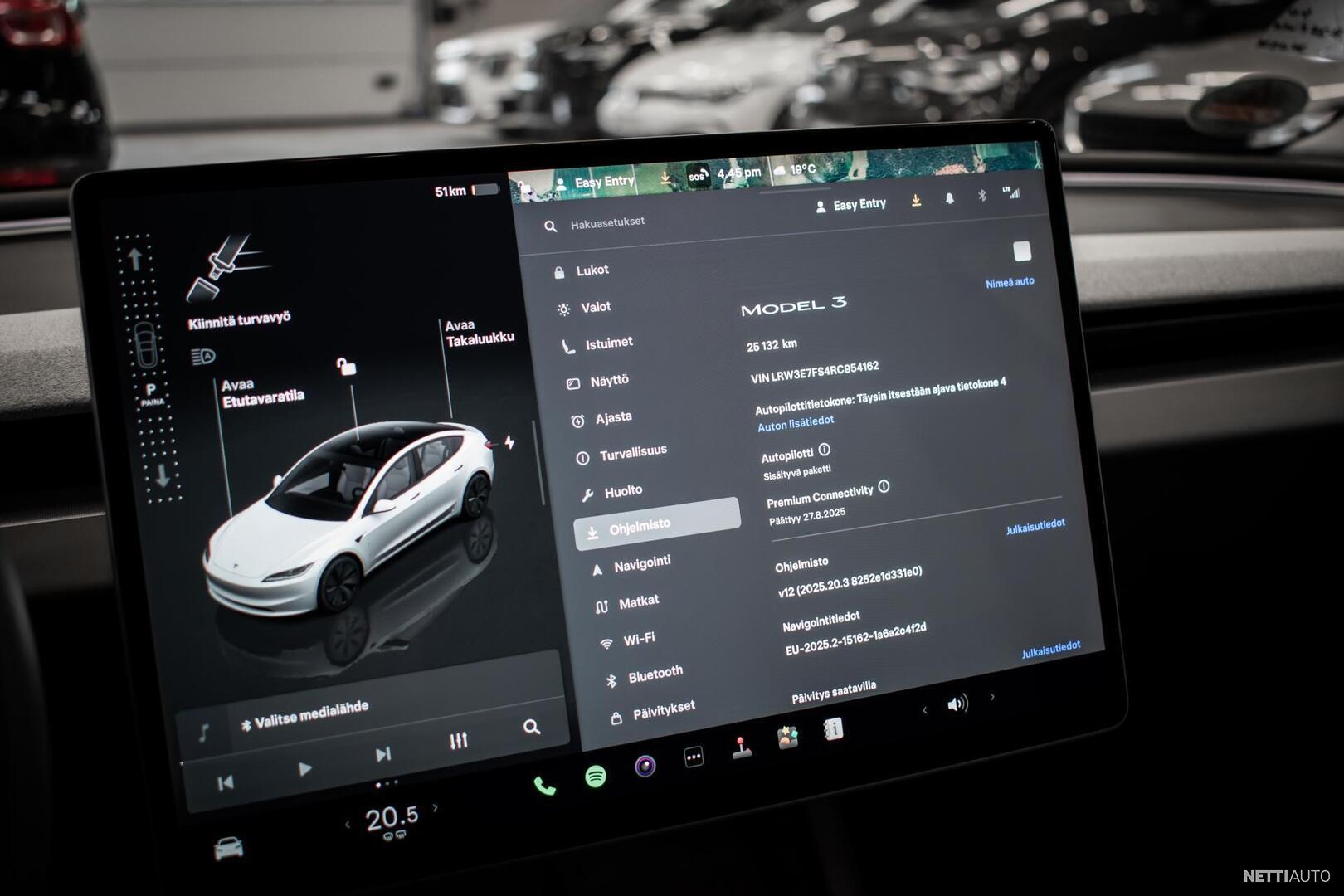Viewport: 1344px width, 896px height.
Task: Mute the speaker volume icon
Action: pyautogui.click(x=957, y=704)
